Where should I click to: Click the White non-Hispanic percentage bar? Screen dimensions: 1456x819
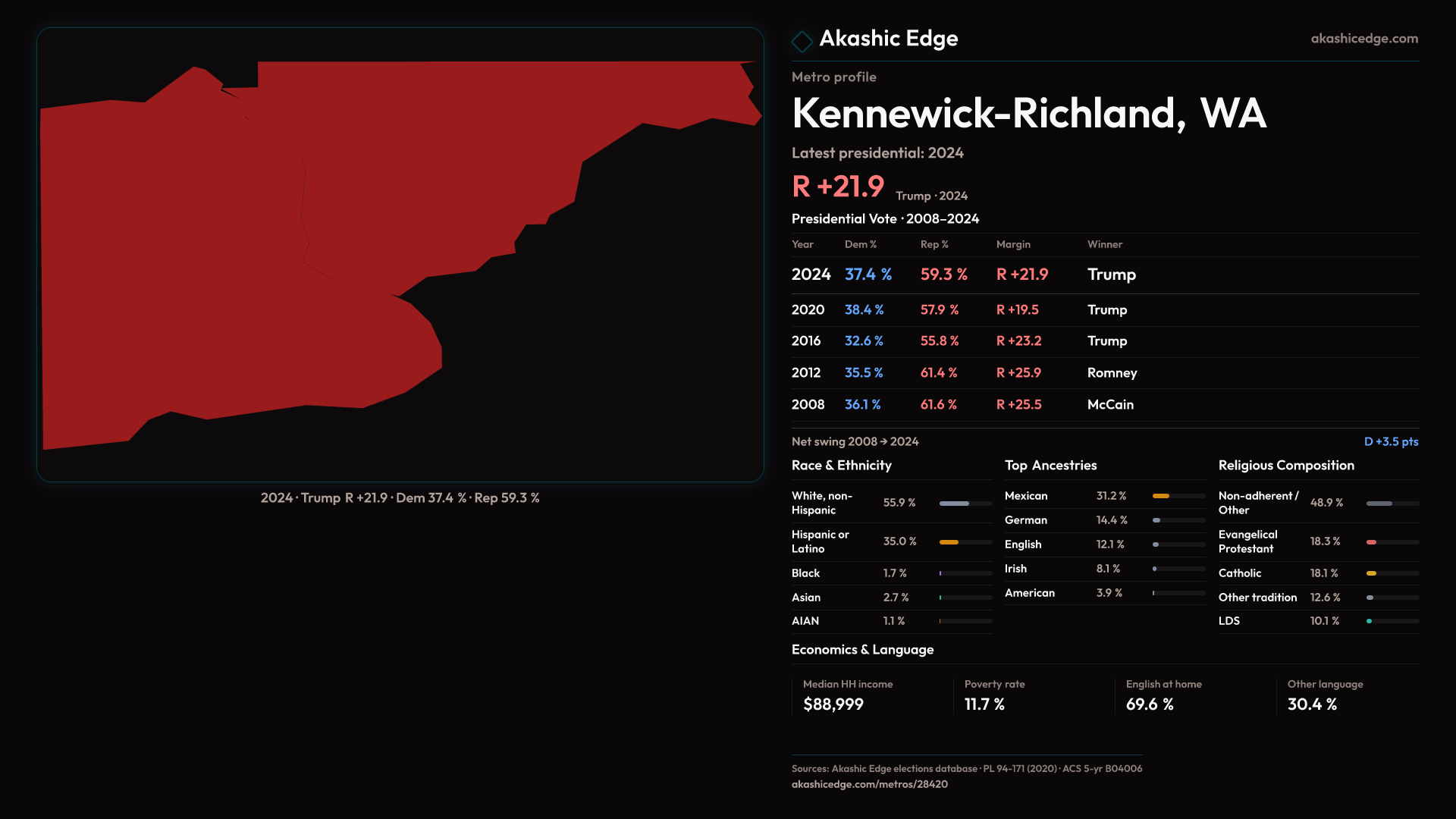954,504
